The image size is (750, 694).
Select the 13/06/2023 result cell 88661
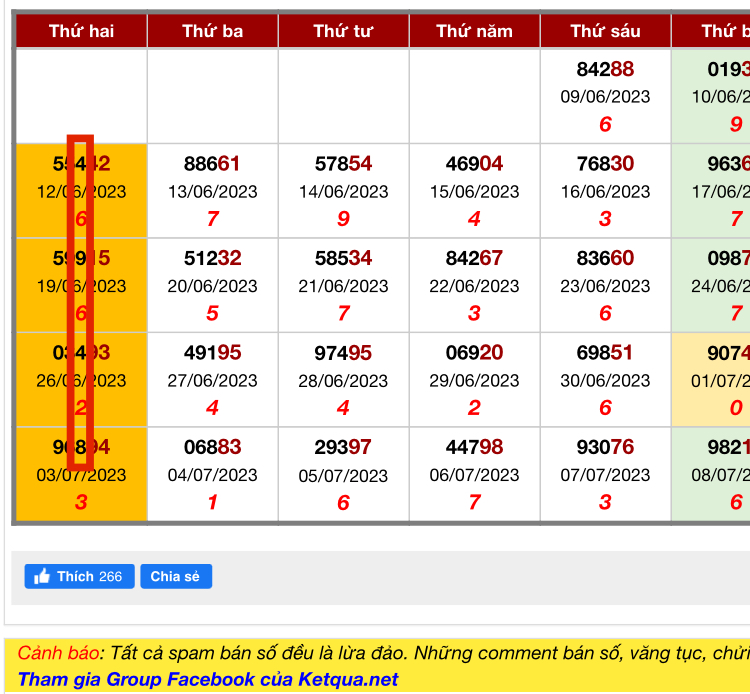coord(212,190)
